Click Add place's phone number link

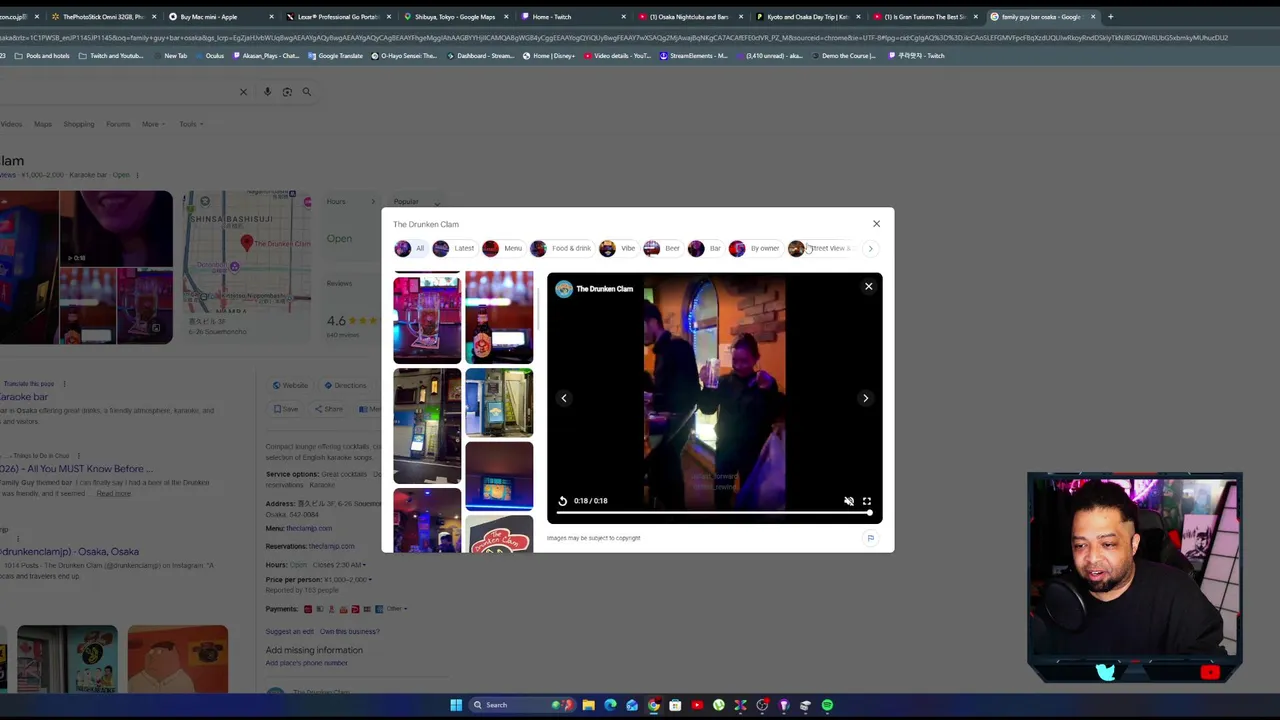306,663
